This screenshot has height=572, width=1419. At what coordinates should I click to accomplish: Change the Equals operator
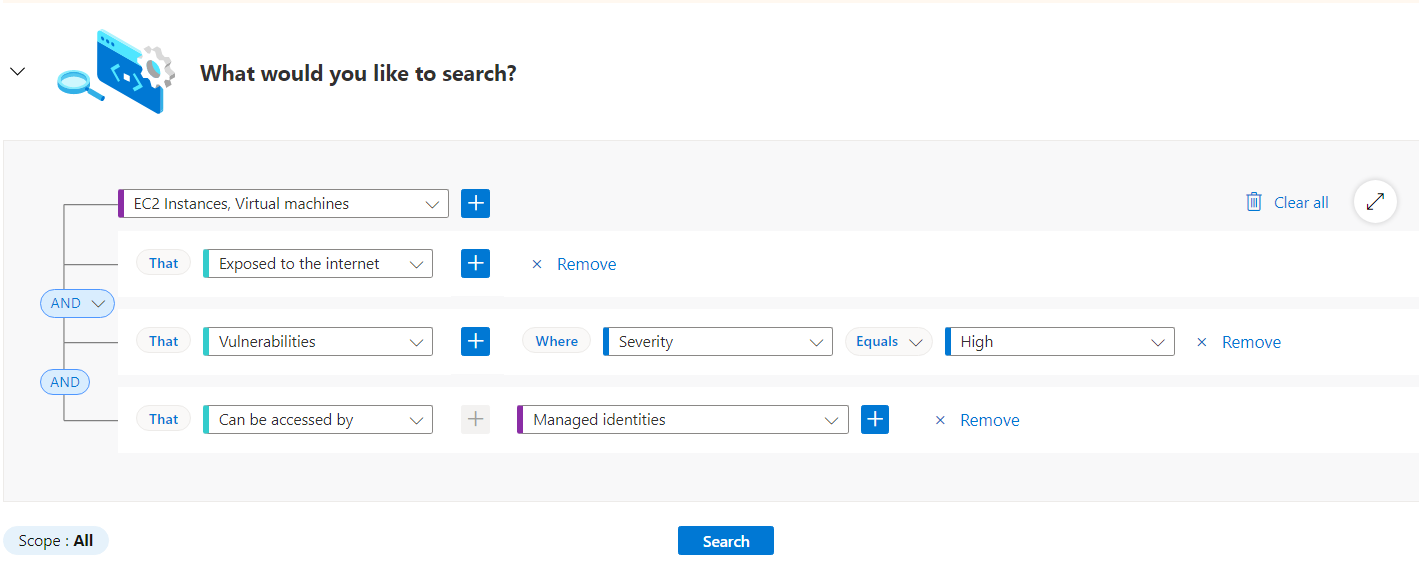(x=889, y=341)
